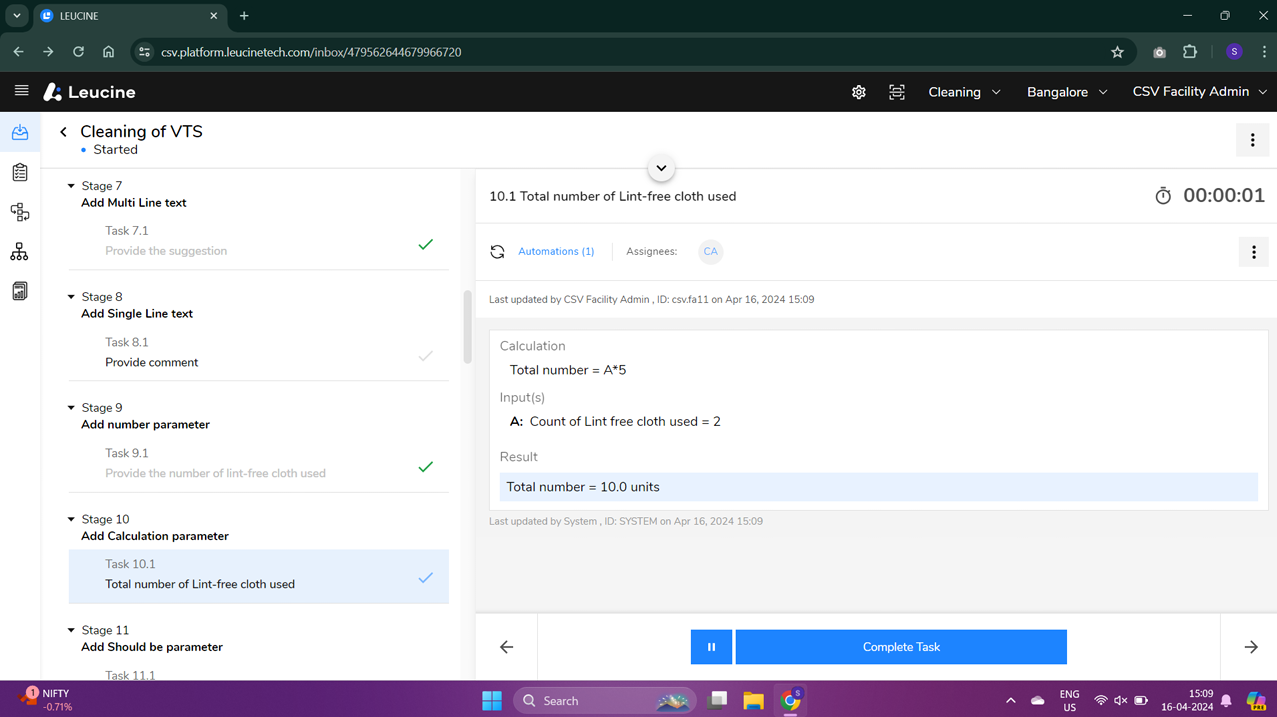
Task: Select Task 10.1 Total number of Lint-free cloth
Action: pos(258,576)
